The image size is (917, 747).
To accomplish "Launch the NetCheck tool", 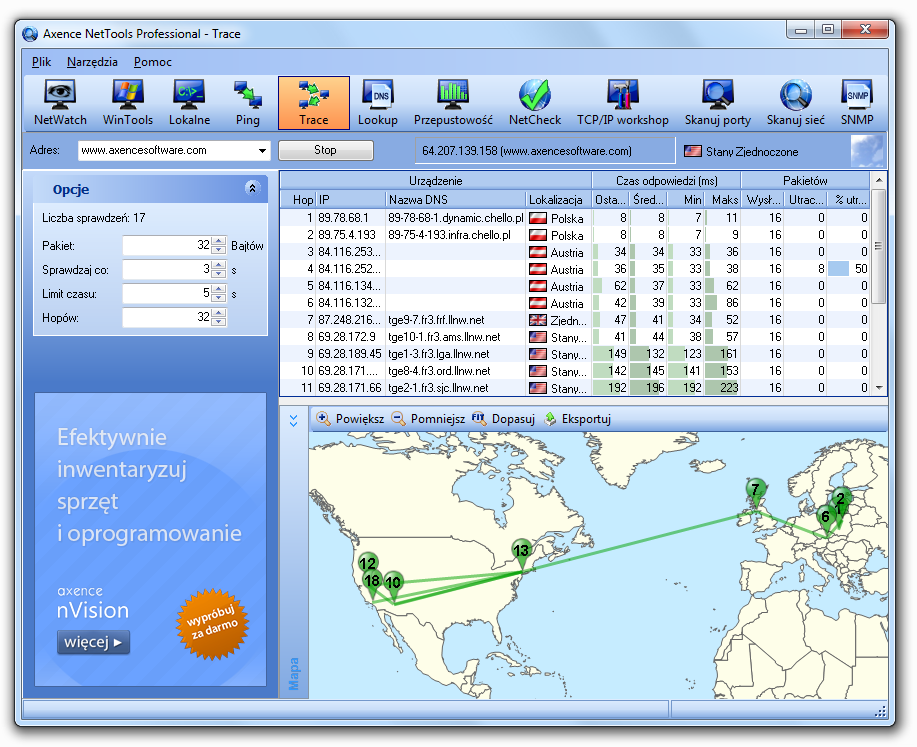I will coord(535,103).
